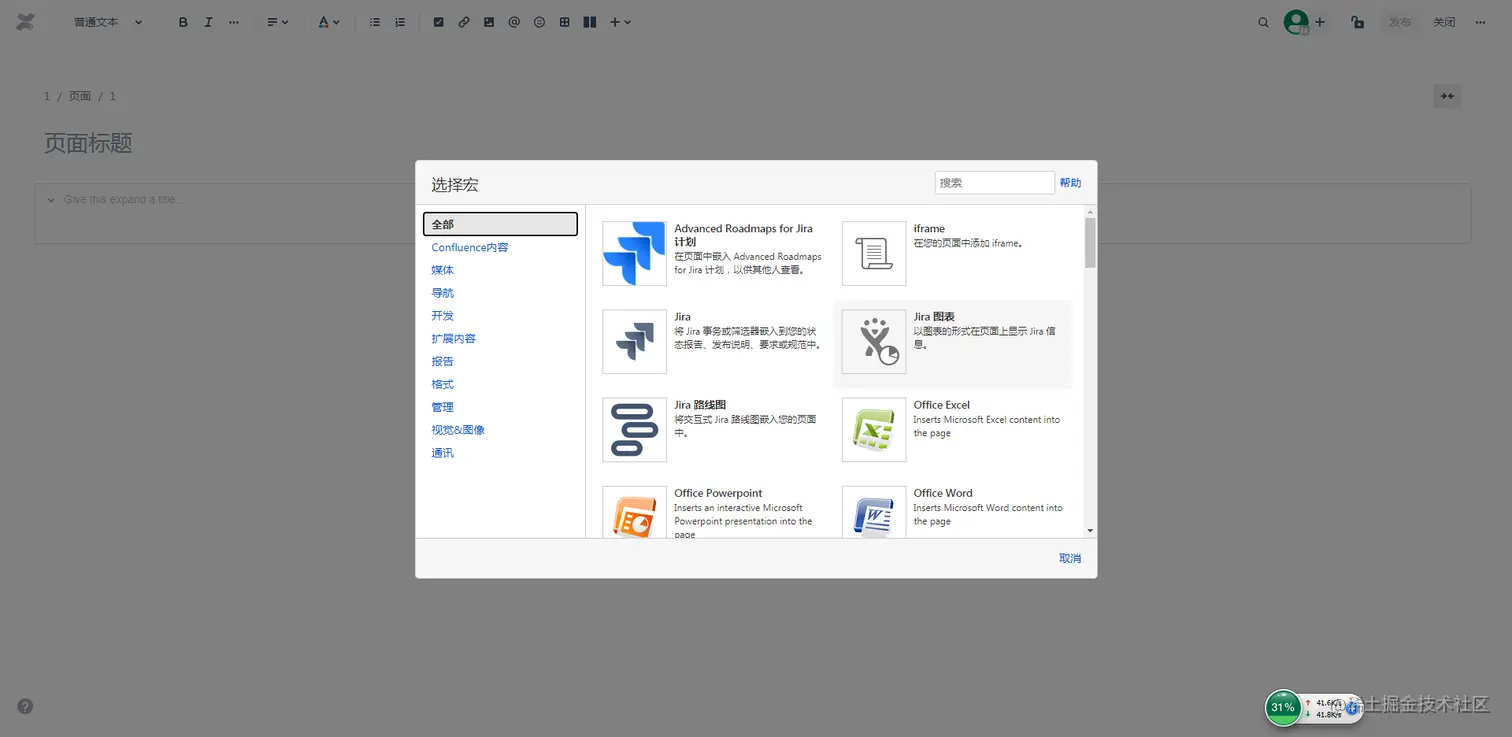Toggle bold formatting
The image size is (1512, 737).
pyautogui.click(x=183, y=22)
